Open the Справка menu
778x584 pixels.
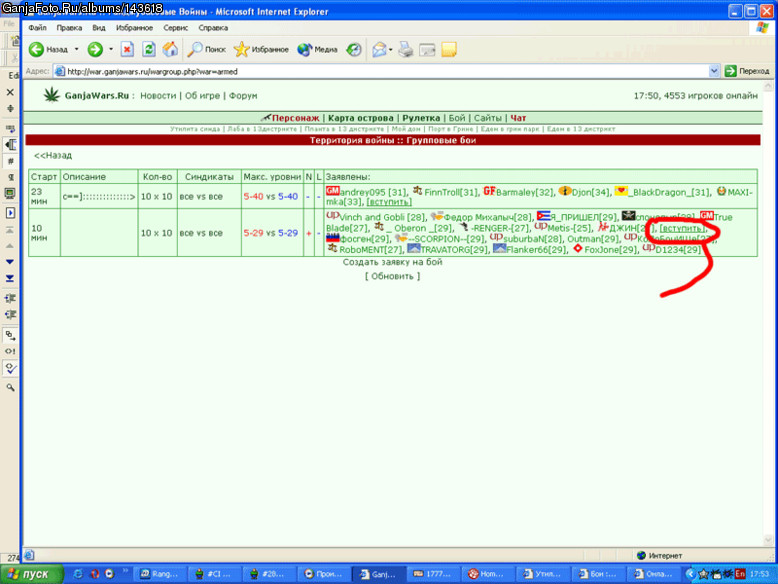point(213,28)
